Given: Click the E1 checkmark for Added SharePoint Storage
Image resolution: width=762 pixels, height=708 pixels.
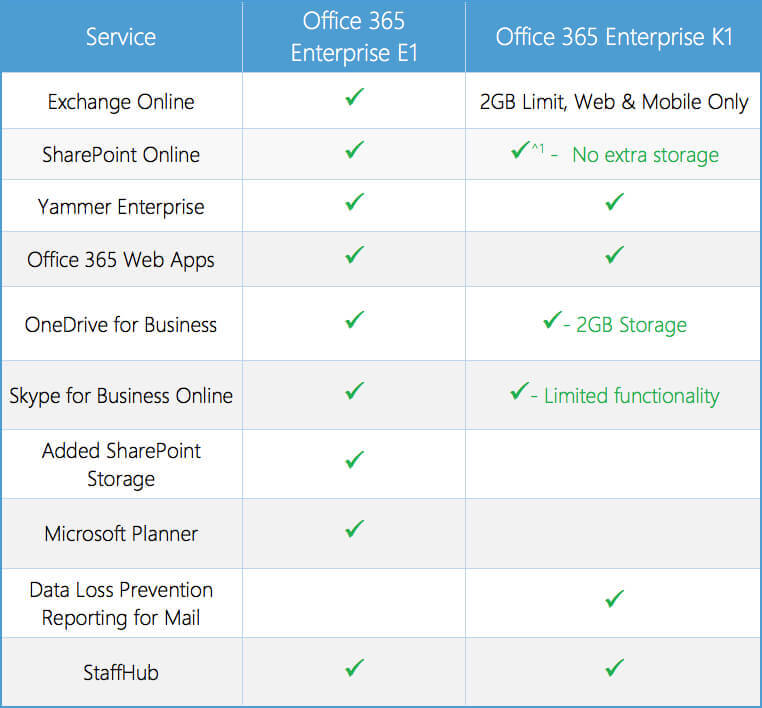Looking at the screenshot, I should coord(354,461).
